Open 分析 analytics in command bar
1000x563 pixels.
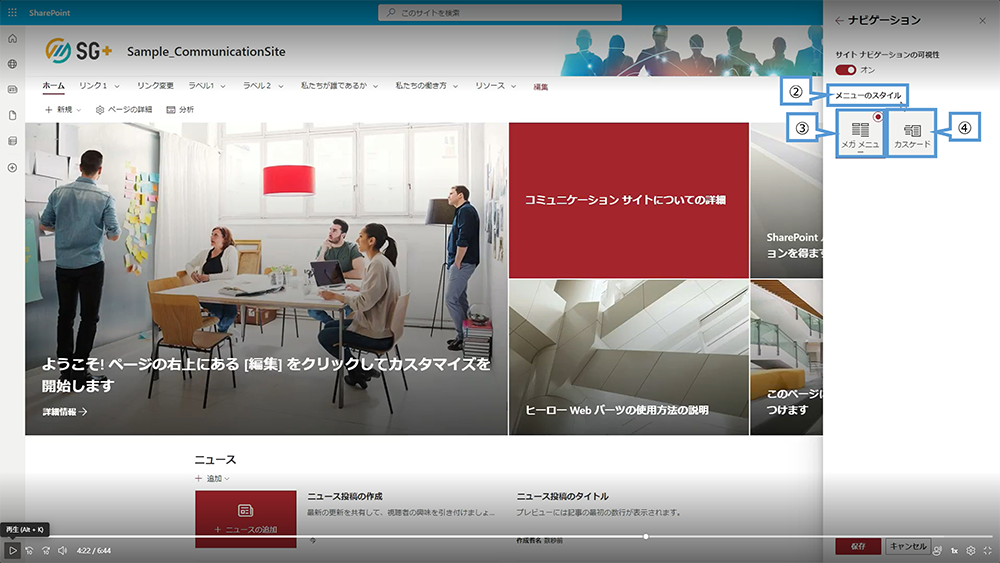(x=180, y=110)
